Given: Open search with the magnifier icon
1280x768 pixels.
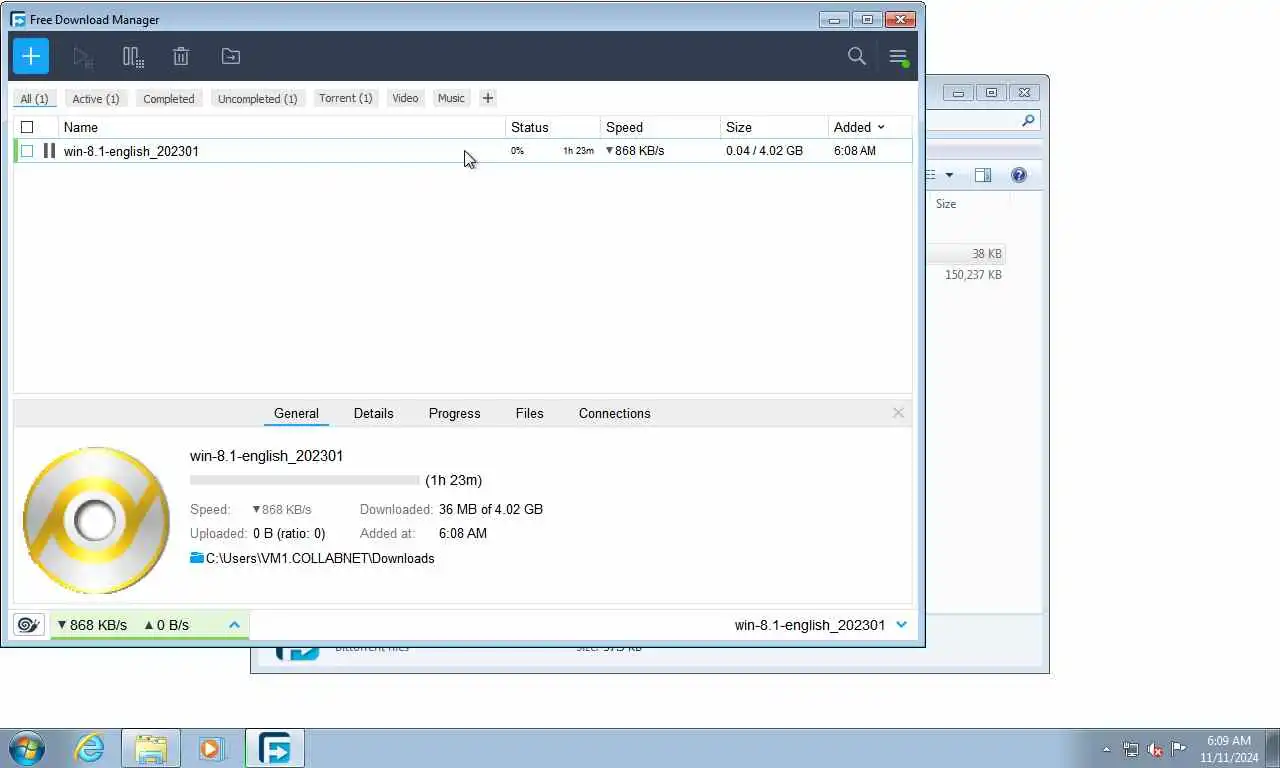Looking at the screenshot, I should [857, 56].
